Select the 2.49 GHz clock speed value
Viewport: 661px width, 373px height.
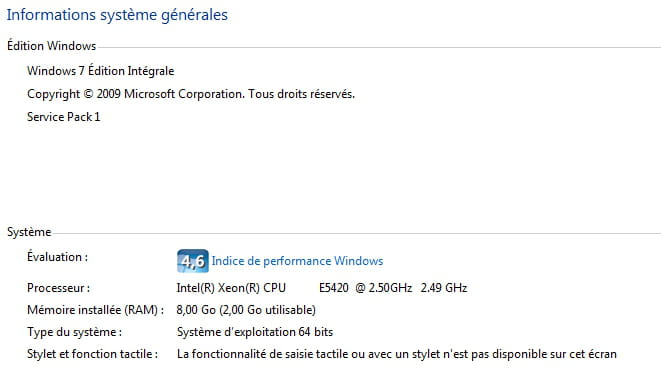tap(444, 288)
